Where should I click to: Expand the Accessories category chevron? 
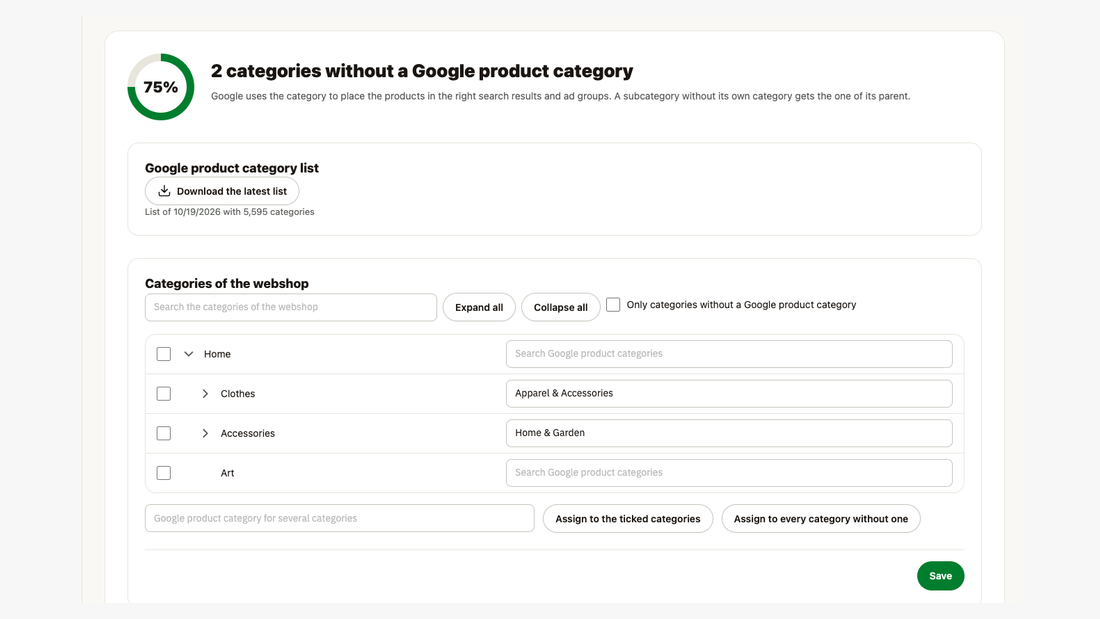point(205,433)
